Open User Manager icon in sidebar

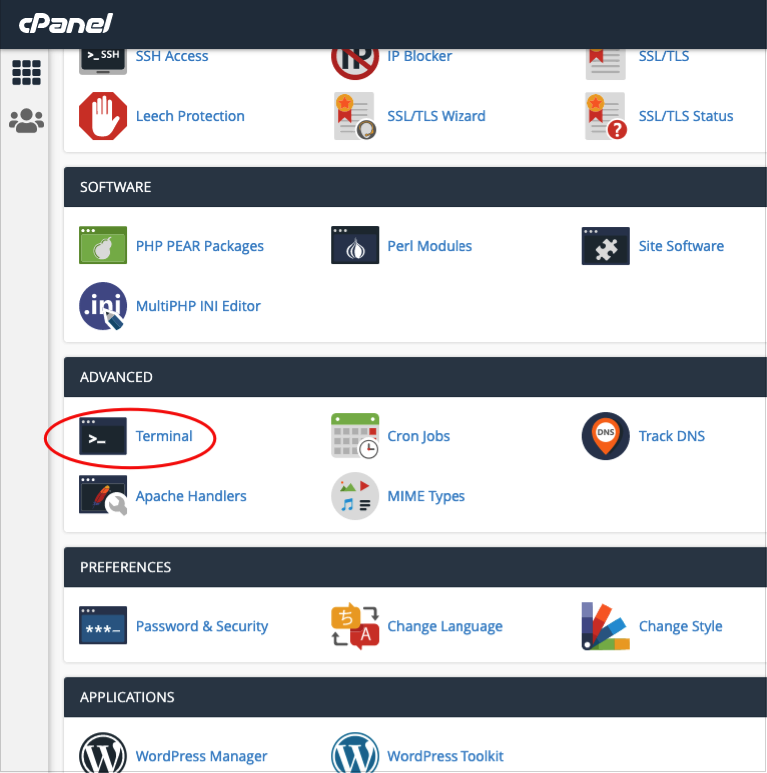[27, 121]
